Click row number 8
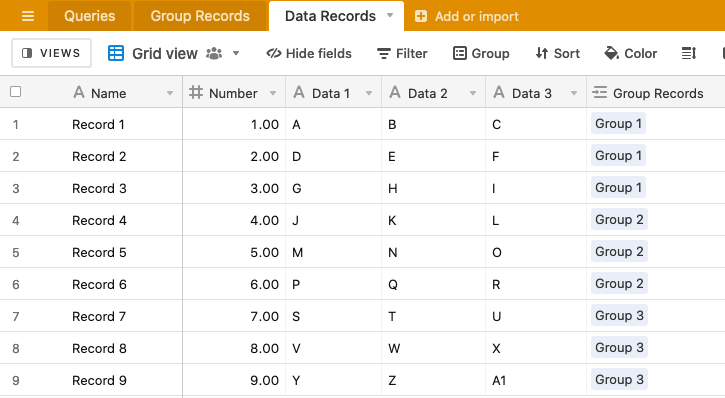The image size is (725, 398). point(16,349)
